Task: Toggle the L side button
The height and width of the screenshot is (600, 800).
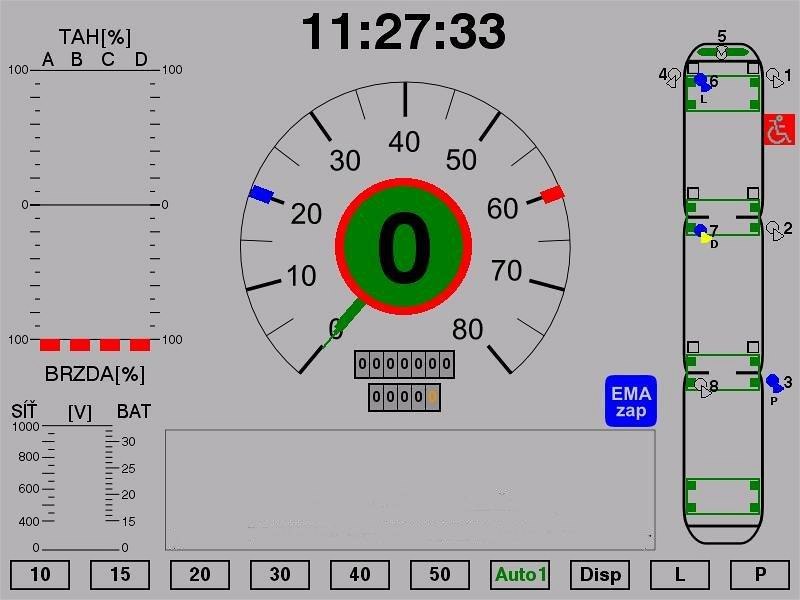Action: tap(680, 574)
